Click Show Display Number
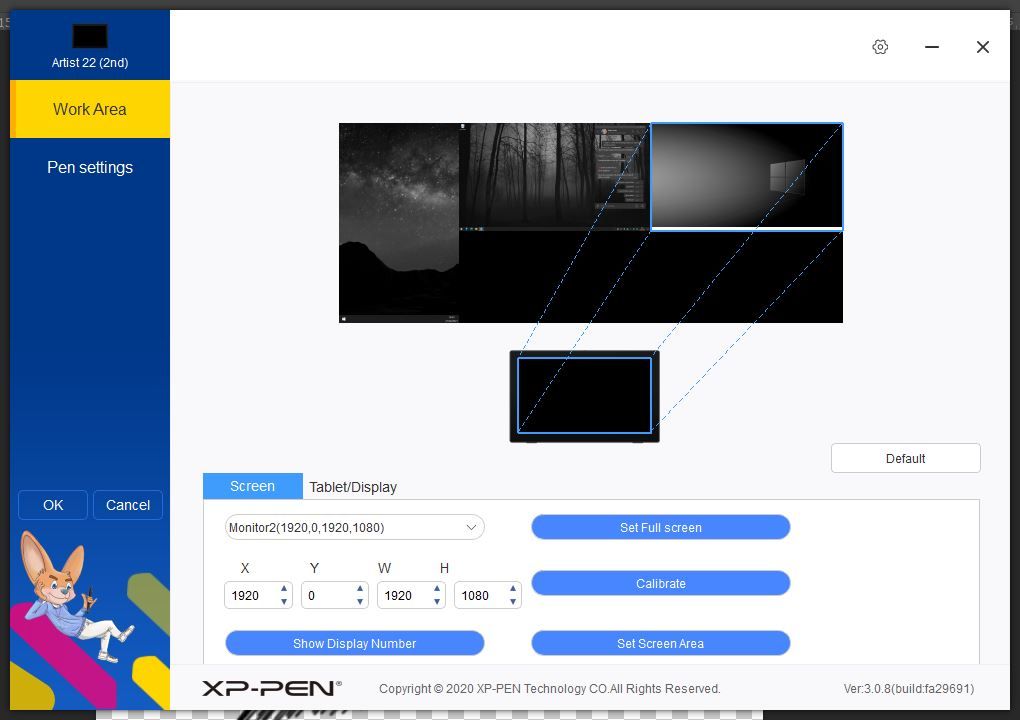1020x720 pixels. 355,643
